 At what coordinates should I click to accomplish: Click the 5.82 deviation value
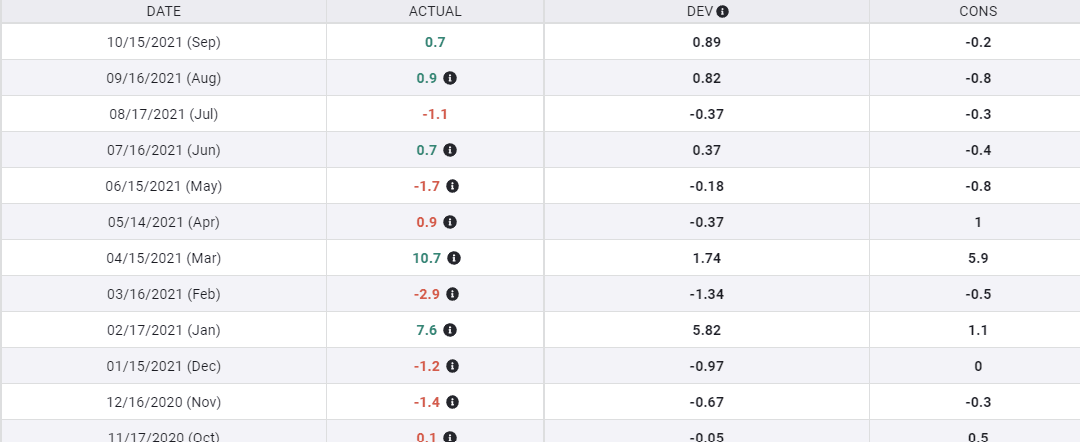pyautogui.click(x=706, y=330)
